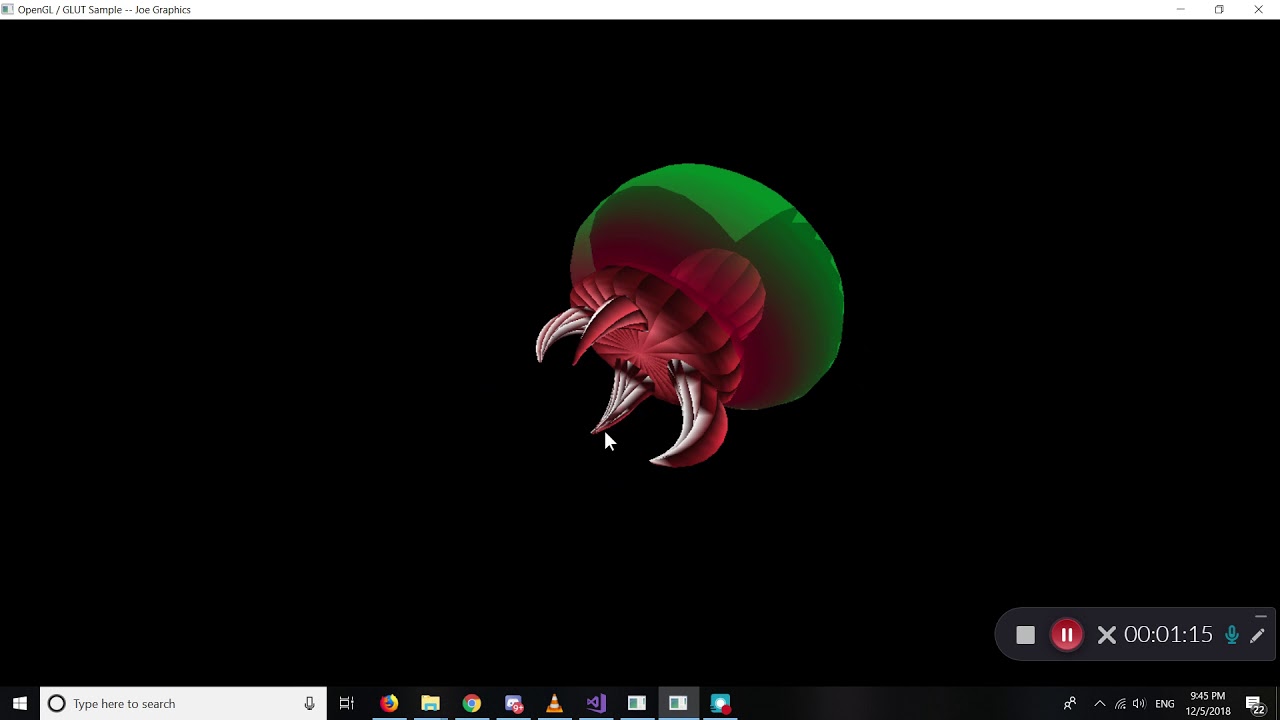Open VLC media player from the taskbar
1280x720 pixels.
[555, 703]
